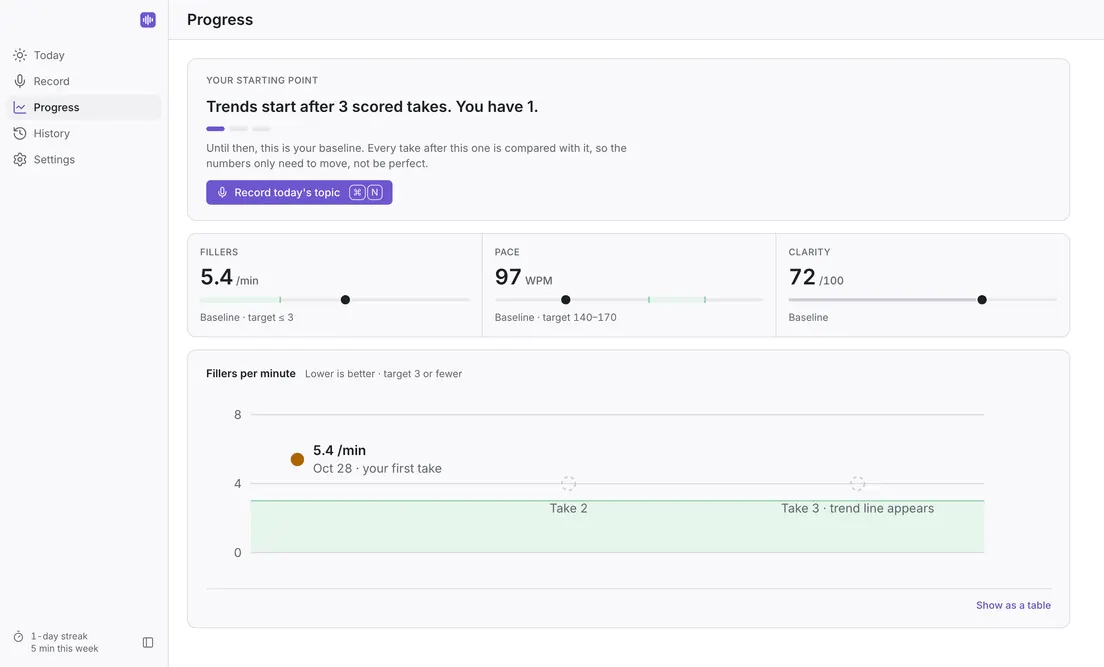
Task: Click 'Fillers per minute' chart title
Action: [x=251, y=373]
